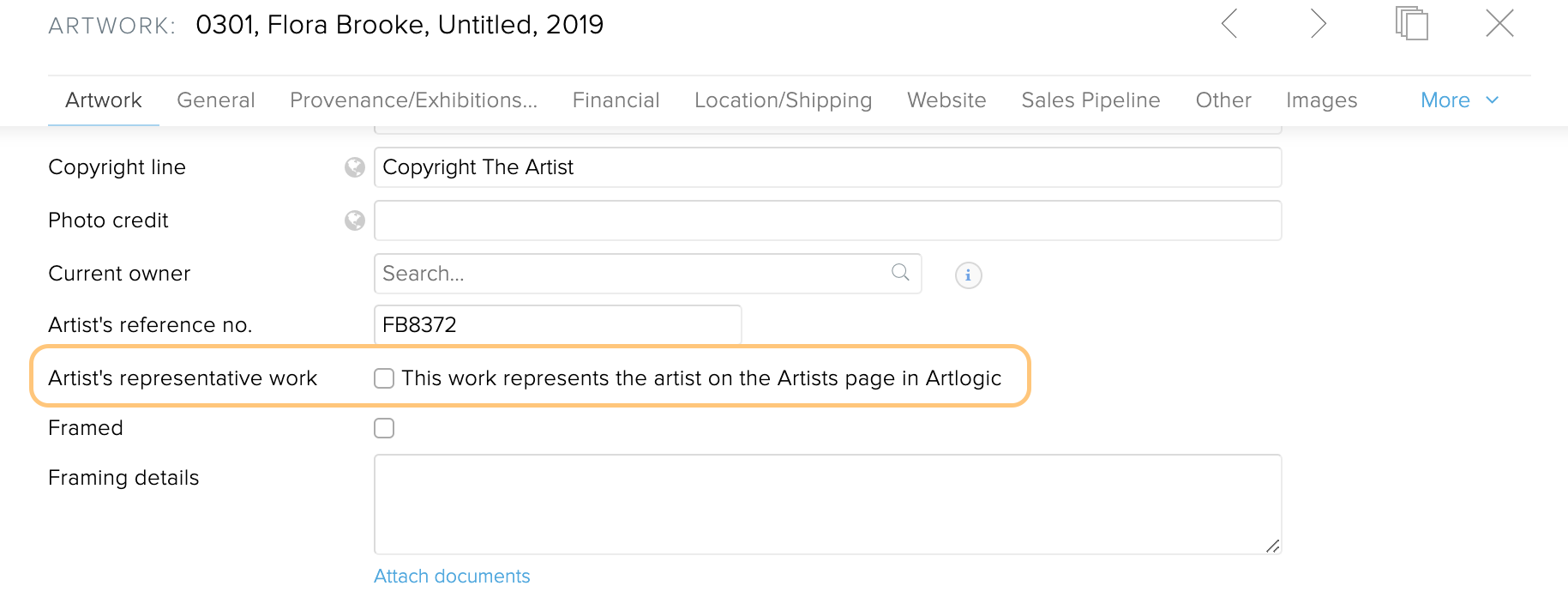Viewport: 1568px width, 616px height.
Task: Go to next artwork record arrow
Action: pyautogui.click(x=1319, y=23)
